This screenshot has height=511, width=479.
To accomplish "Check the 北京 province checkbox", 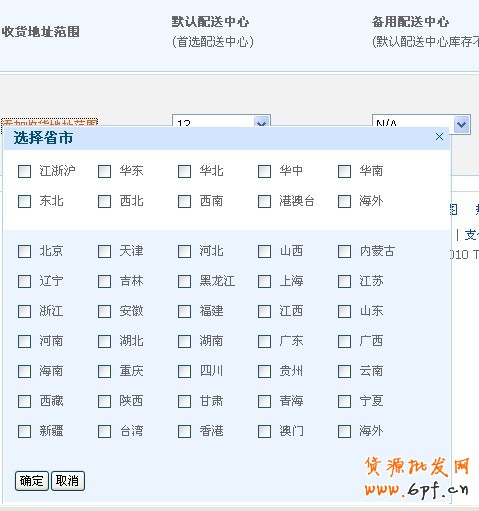I will point(24,251).
